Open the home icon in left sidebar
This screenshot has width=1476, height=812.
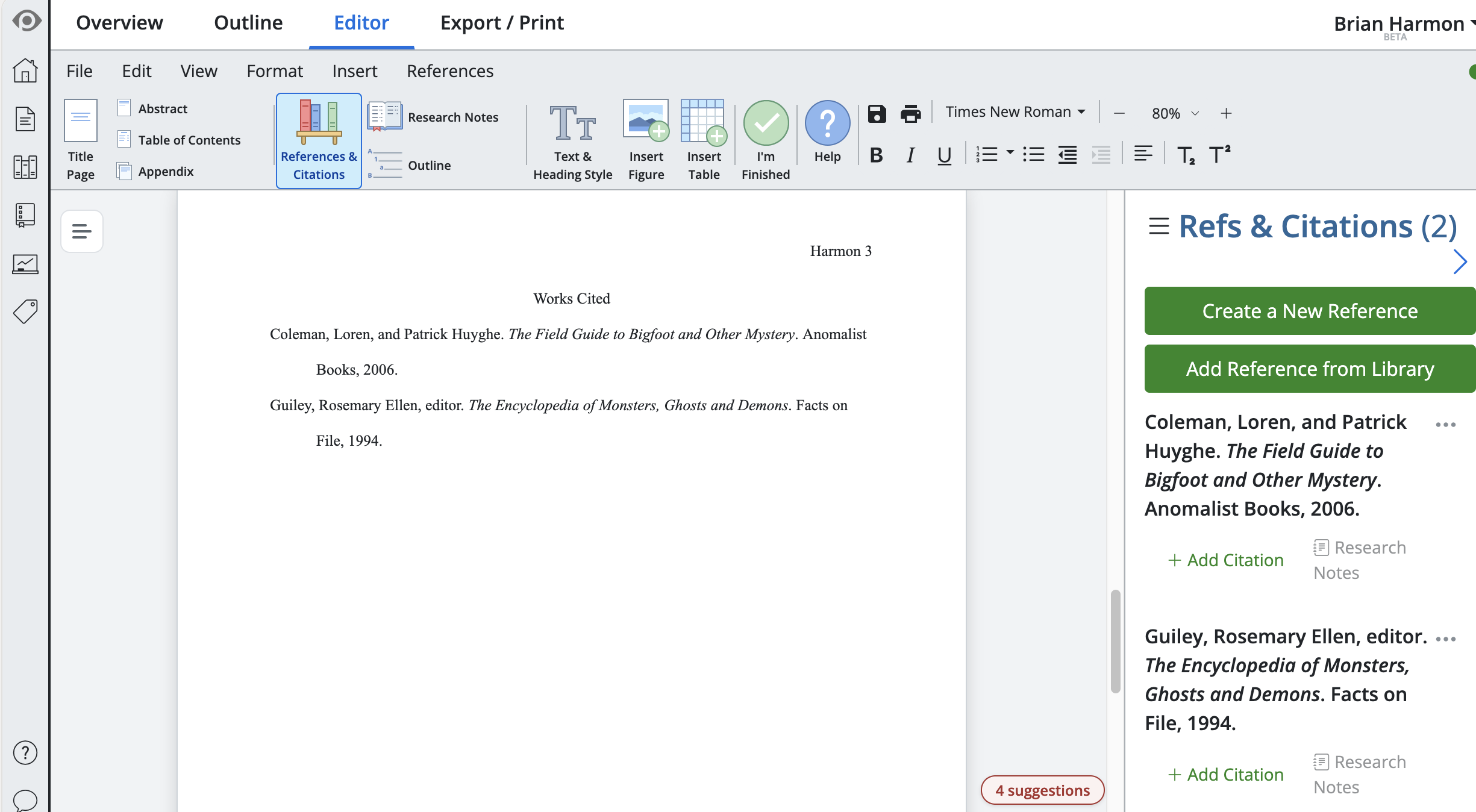(25, 70)
